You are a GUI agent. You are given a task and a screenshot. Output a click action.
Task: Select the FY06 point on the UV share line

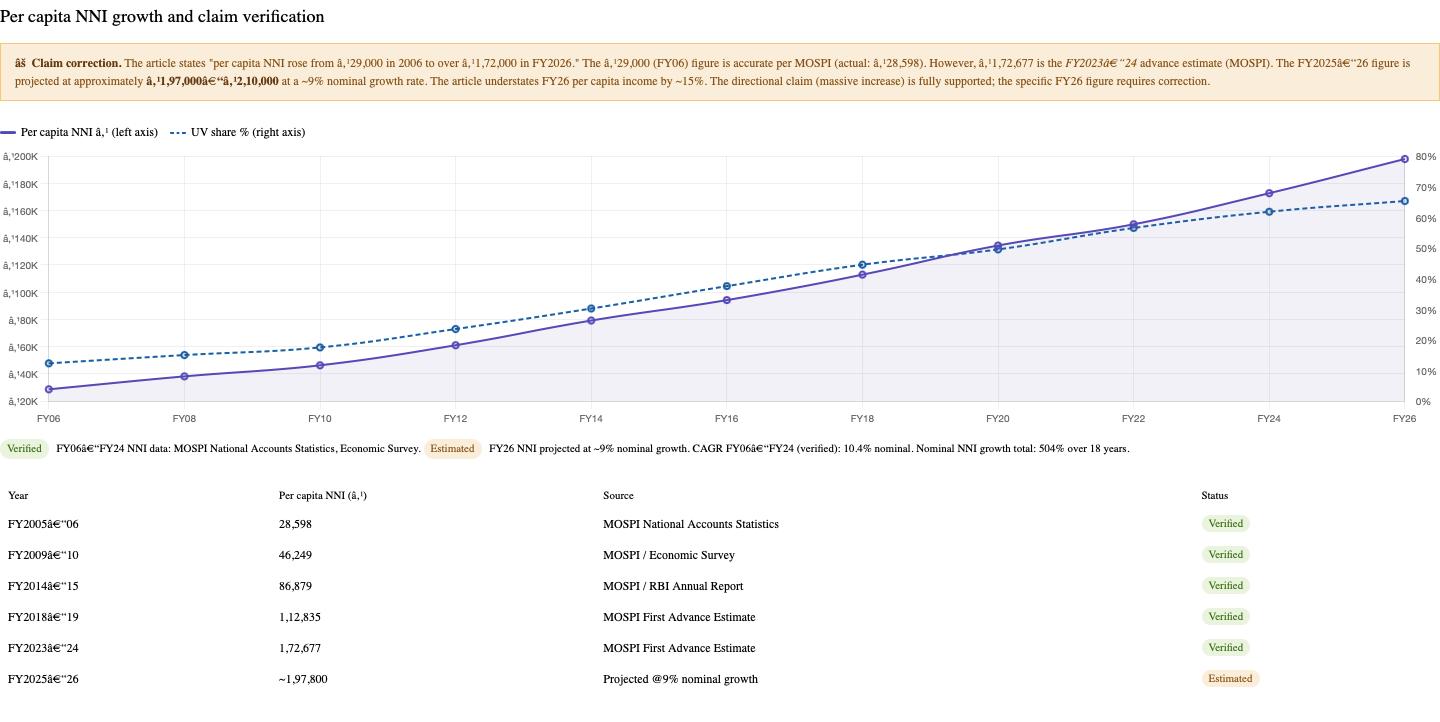tap(48, 363)
